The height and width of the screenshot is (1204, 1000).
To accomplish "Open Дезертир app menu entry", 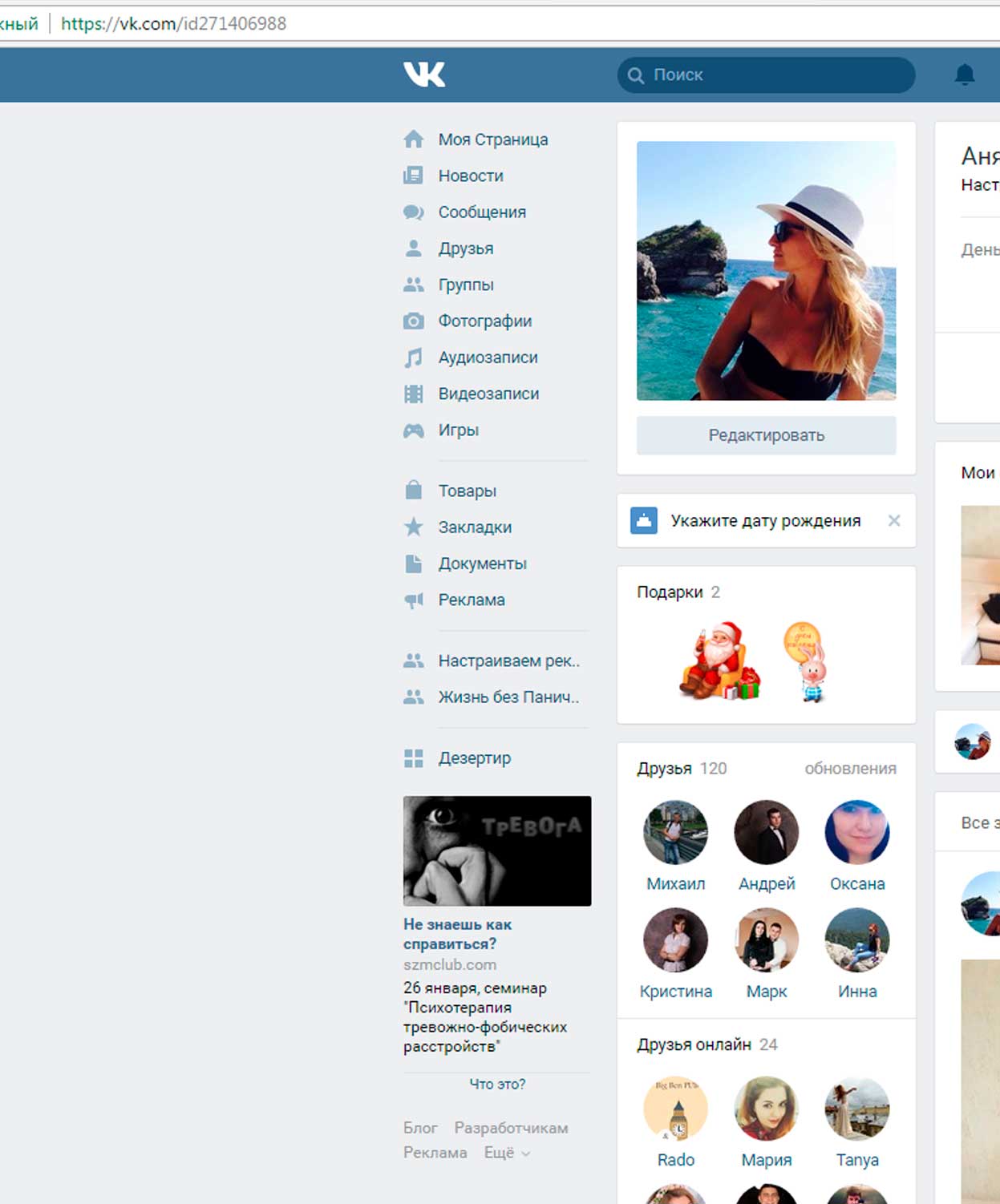I will pos(474,758).
